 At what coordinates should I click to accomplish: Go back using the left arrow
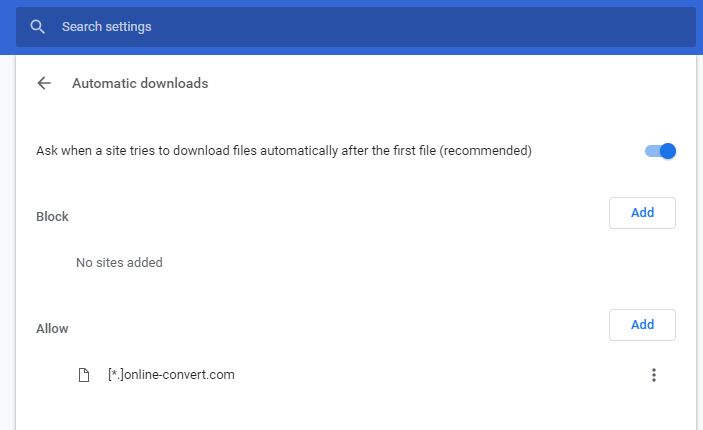point(44,83)
